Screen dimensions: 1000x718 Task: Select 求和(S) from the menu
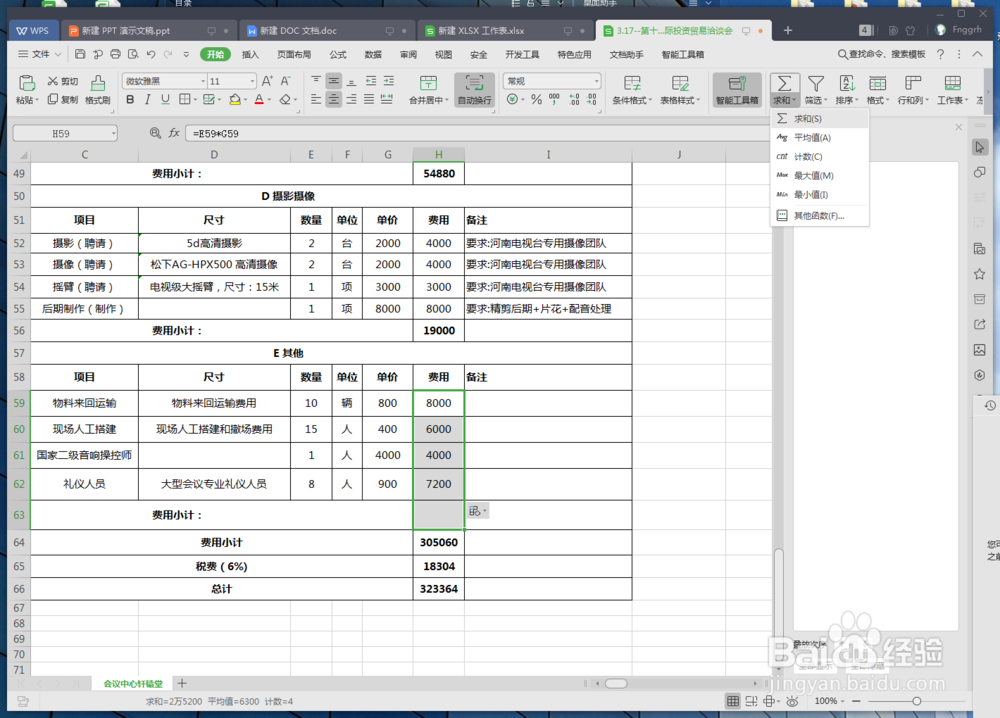pyautogui.click(x=820, y=119)
